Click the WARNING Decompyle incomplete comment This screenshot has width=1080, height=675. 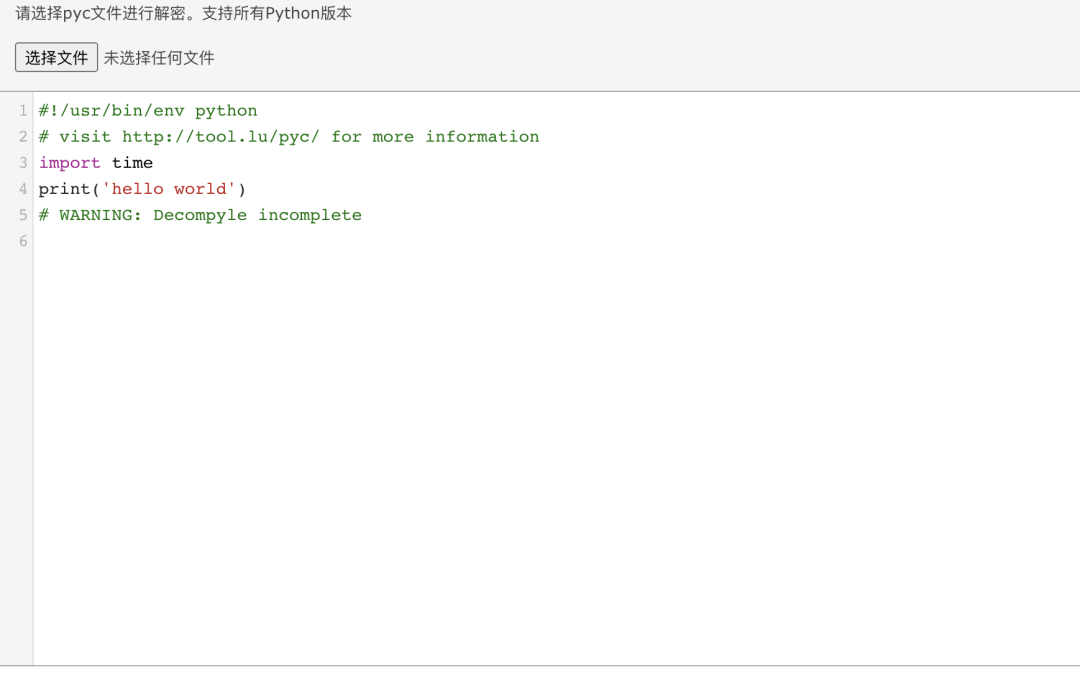coord(200,216)
